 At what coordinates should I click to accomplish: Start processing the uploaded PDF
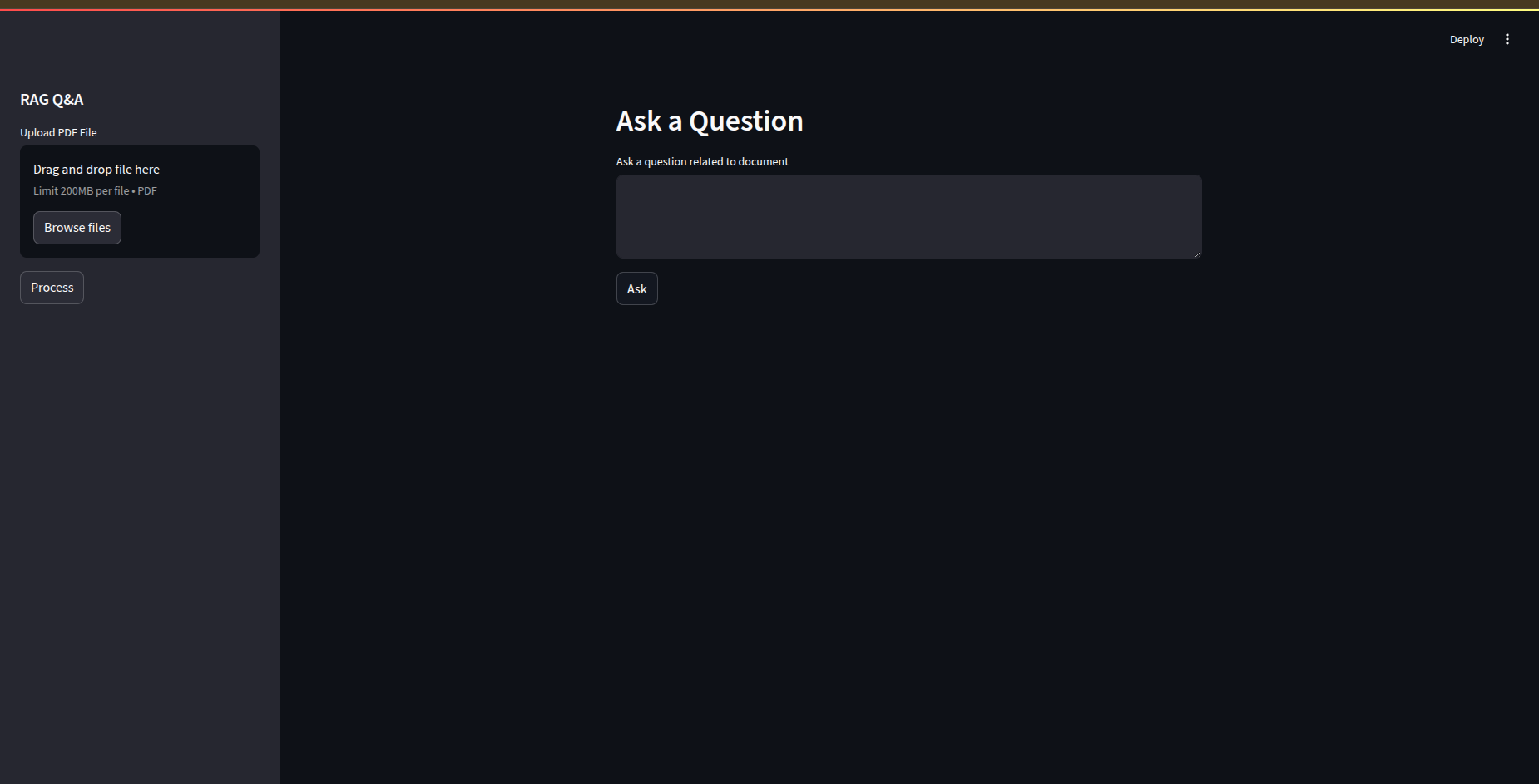coord(51,287)
